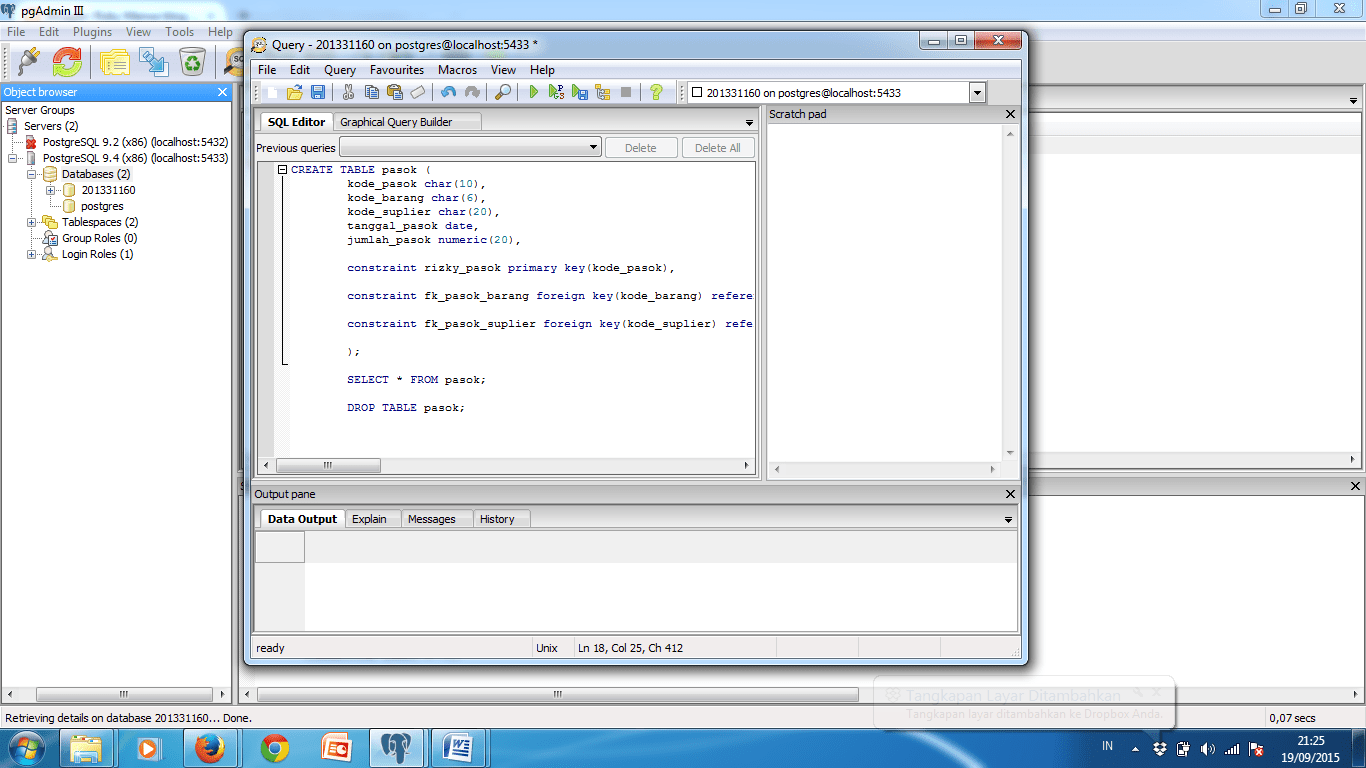The height and width of the screenshot is (768, 1366).
Task: Click the Open file folder icon
Action: coord(295,93)
